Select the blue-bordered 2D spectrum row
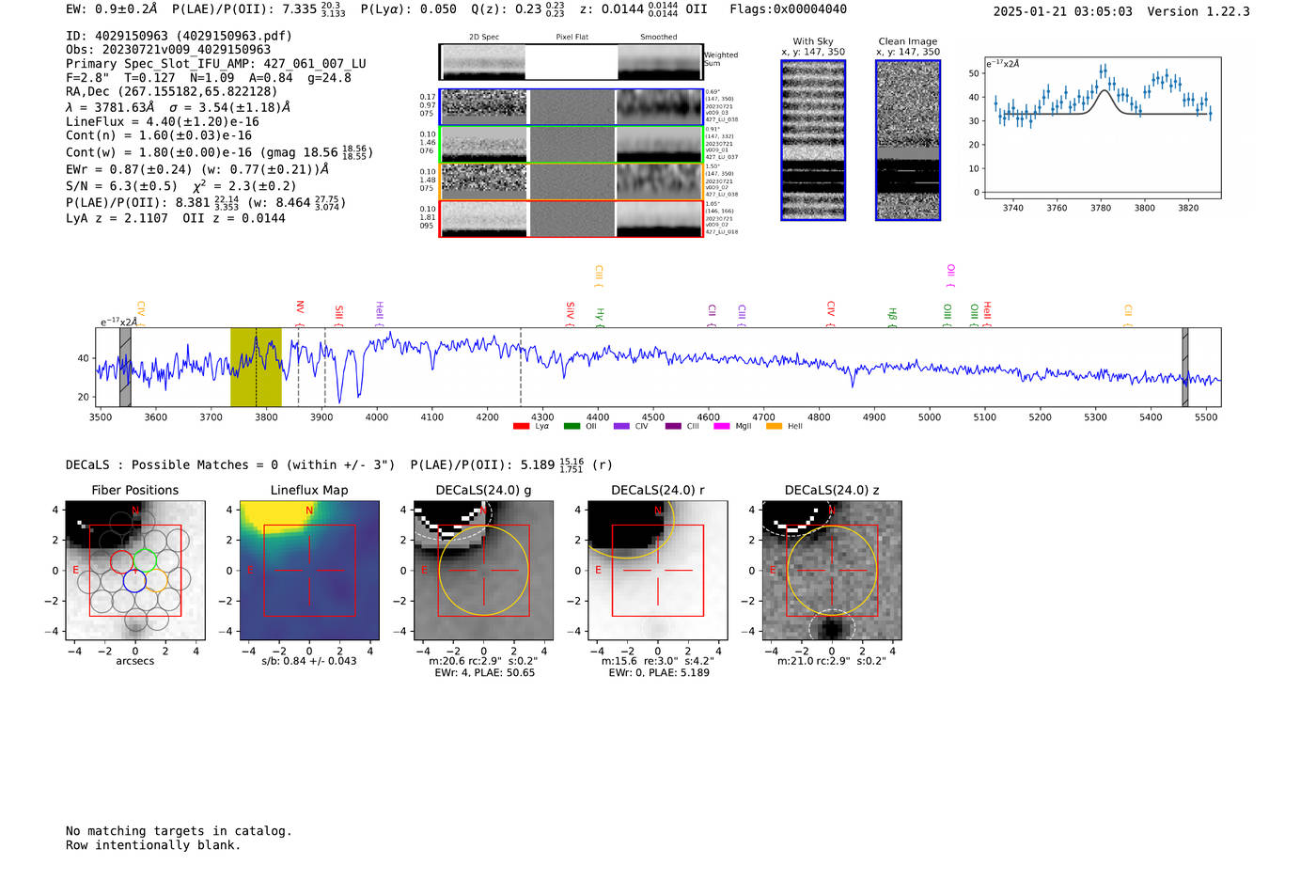 (x=571, y=107)
